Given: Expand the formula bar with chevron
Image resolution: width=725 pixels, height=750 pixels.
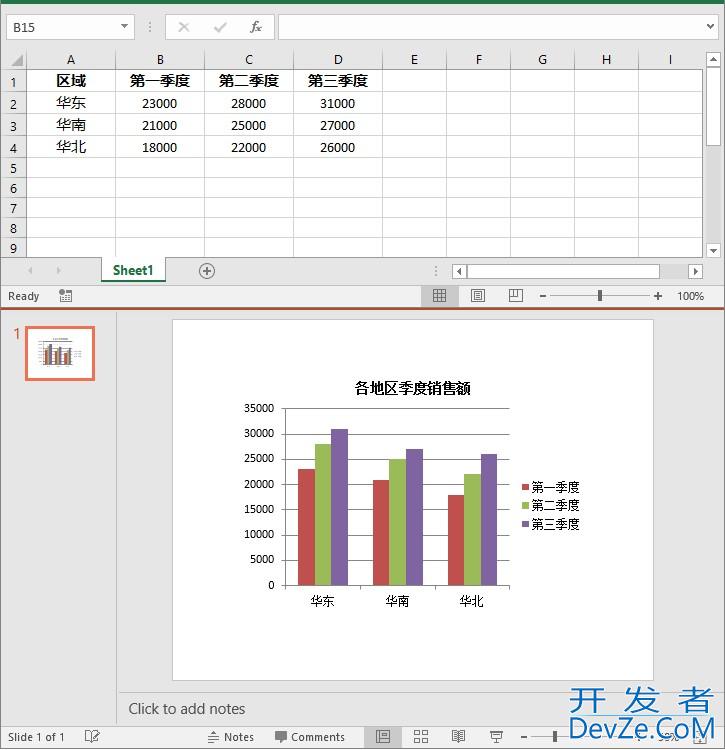Looking at the screenshot, I should [711, 26].
